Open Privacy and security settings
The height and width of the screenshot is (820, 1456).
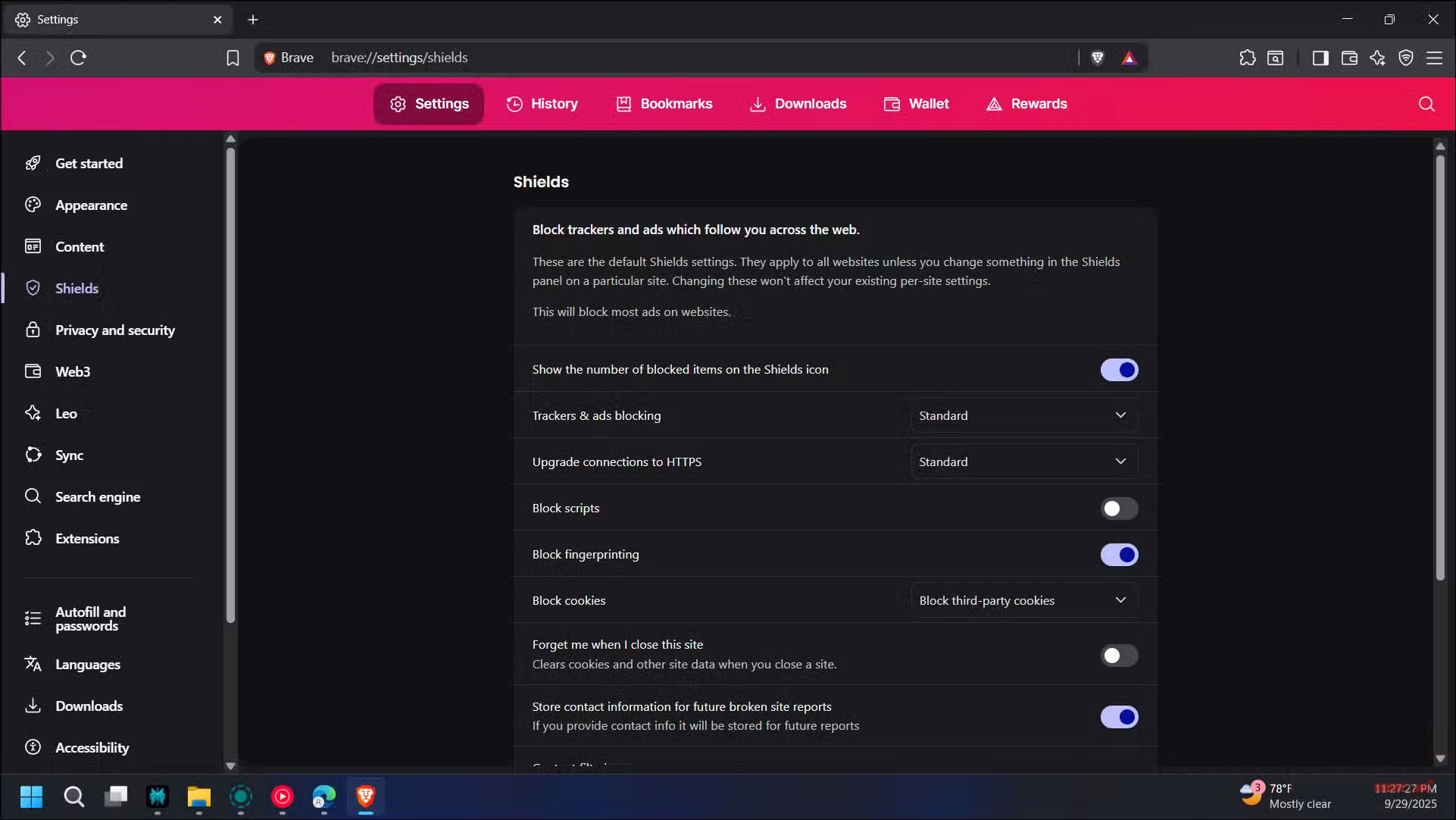pos(114,330)
